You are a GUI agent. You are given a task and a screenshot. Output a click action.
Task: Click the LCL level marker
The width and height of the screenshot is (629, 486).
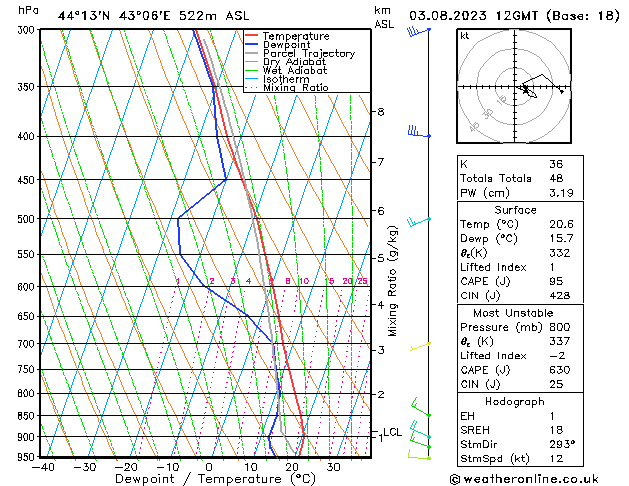click(x=392, y=432)
